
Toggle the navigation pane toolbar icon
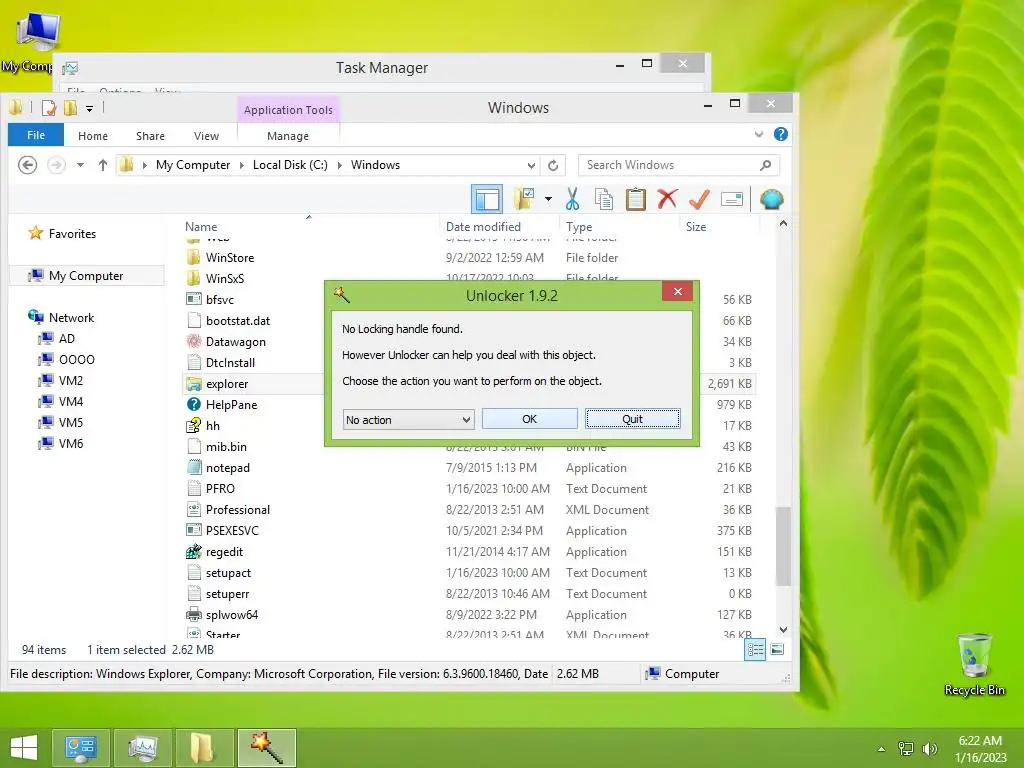[487, 199]
